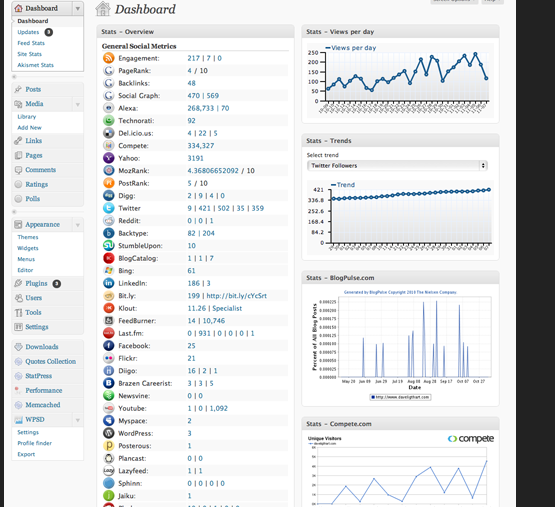The height and width of the screenshot is (507, 555).
Task: Click the Twitter bird icon
Action: [x=109, y=208]
